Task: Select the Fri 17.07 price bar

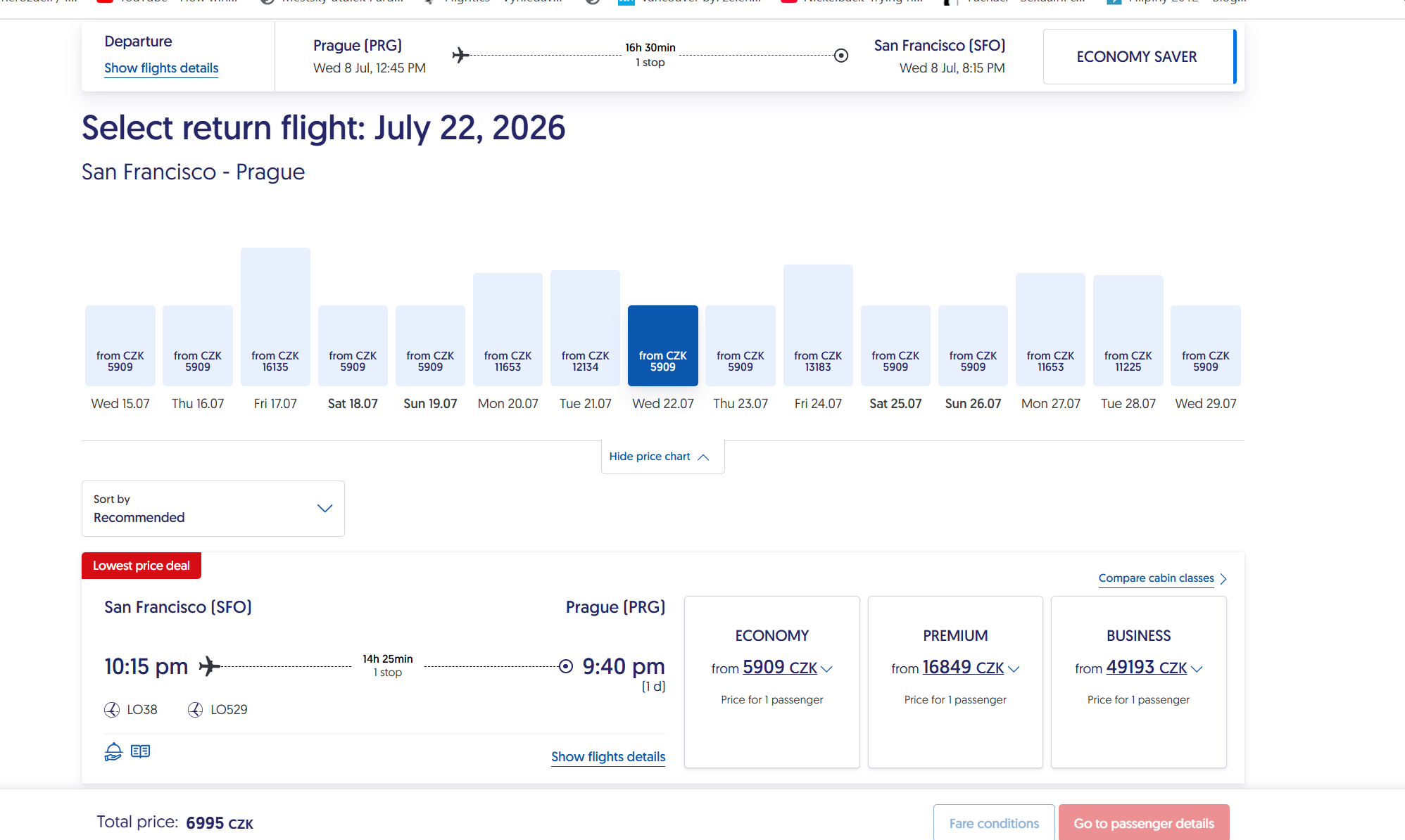Action: pyautogui.click(x=275, y=317)
